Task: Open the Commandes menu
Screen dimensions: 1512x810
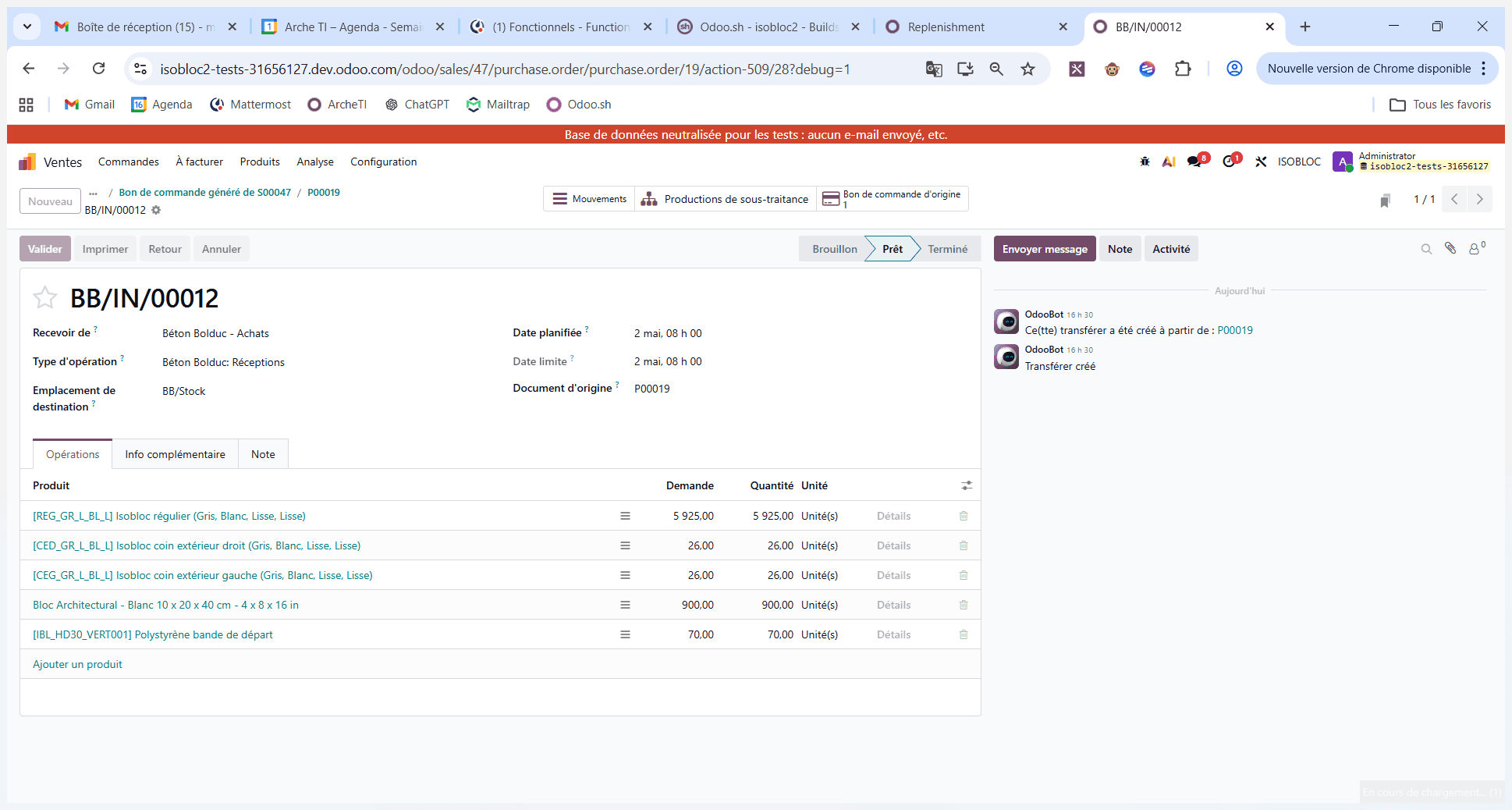Action: pyautogui.click(x=129, y=162)
